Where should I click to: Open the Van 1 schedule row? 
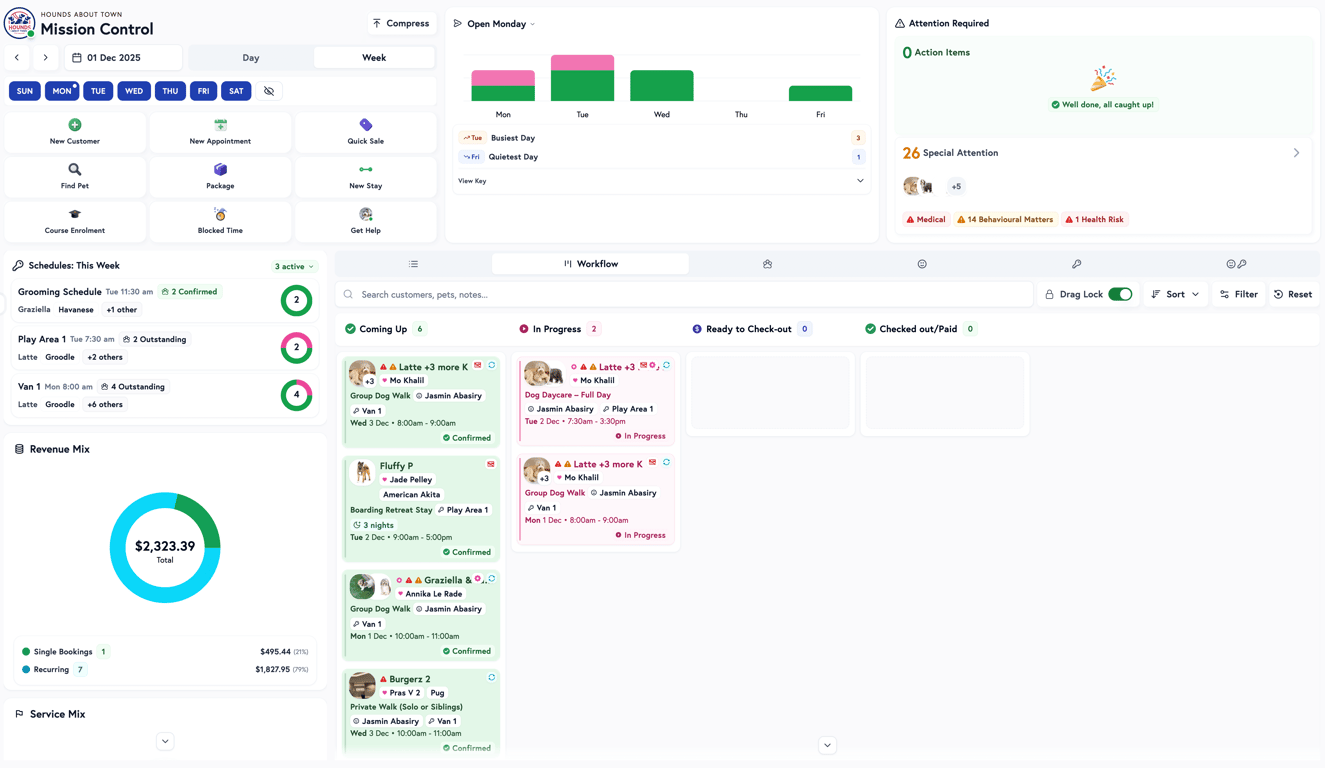pyautogui.click(x=165, y=395)
